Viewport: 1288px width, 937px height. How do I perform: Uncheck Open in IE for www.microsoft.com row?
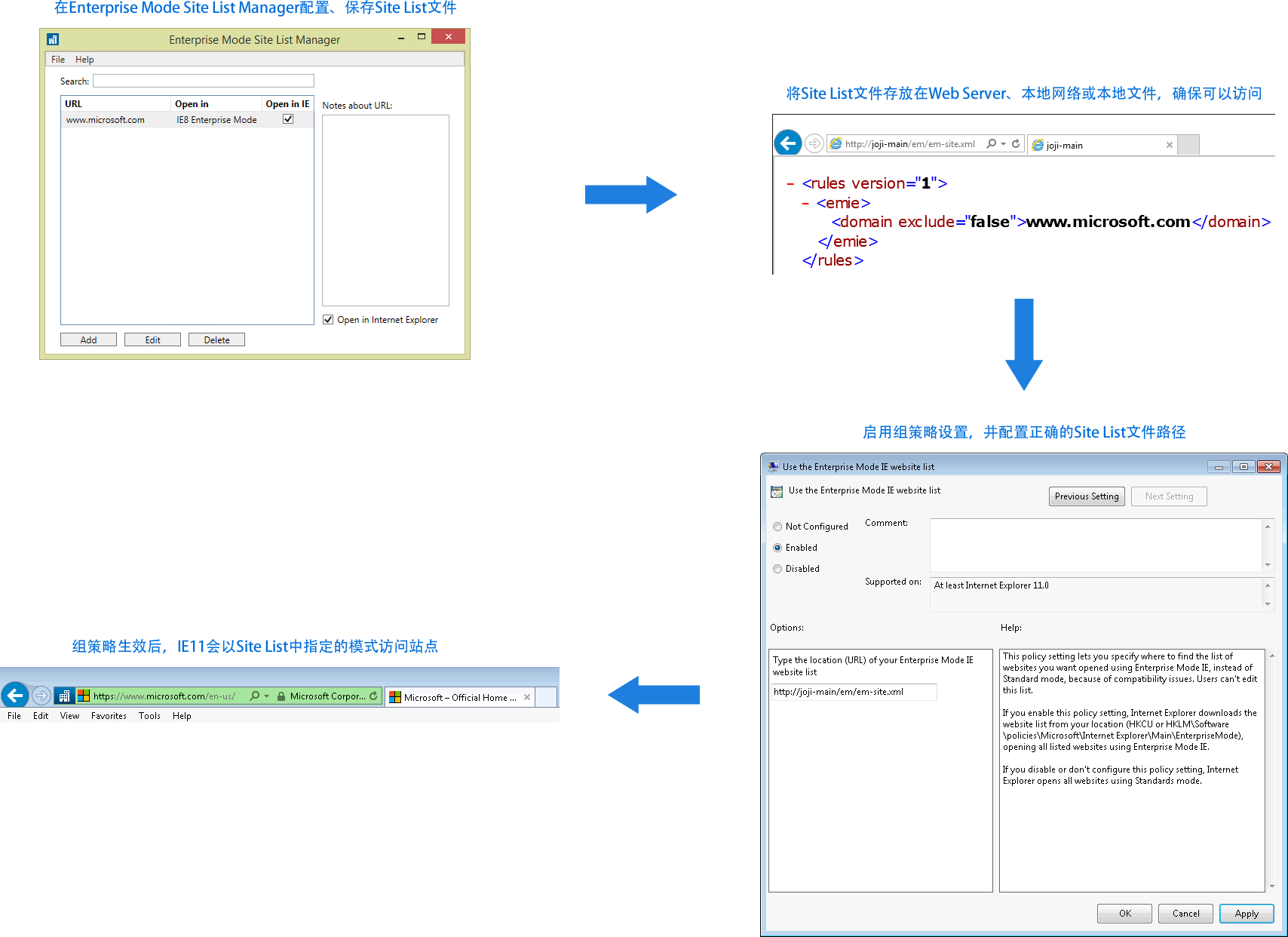click(287, 119)
